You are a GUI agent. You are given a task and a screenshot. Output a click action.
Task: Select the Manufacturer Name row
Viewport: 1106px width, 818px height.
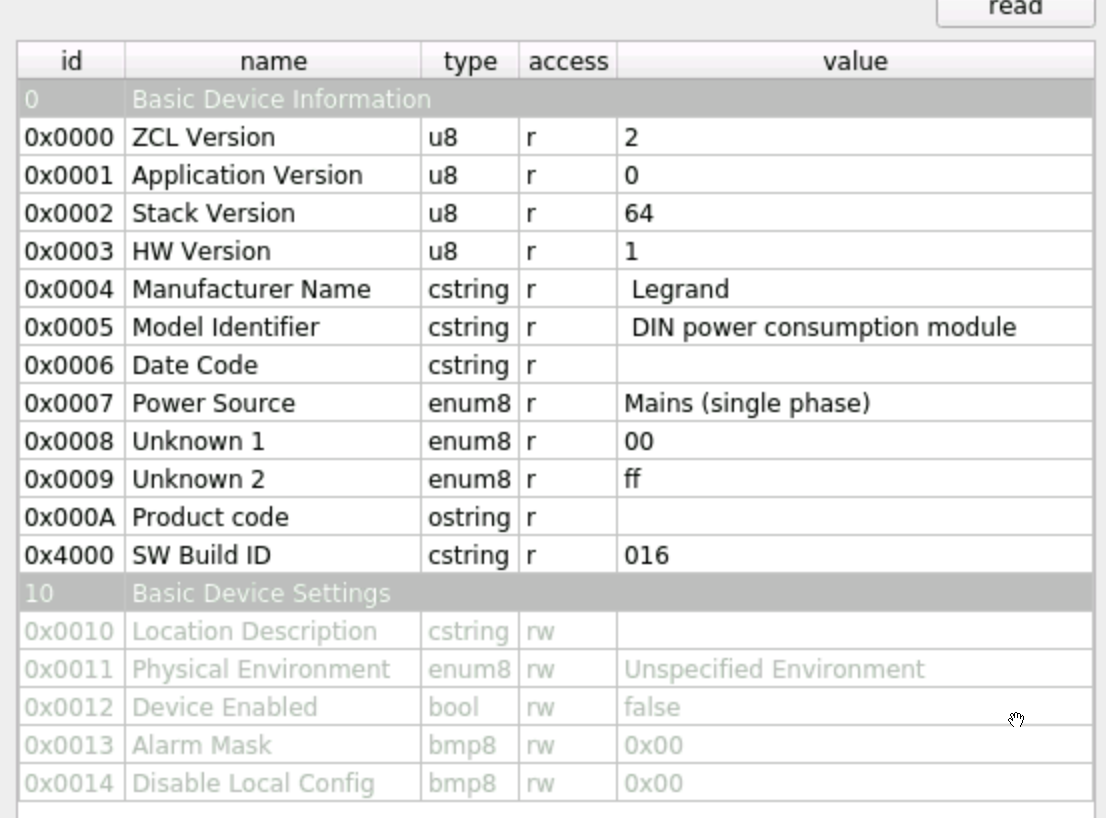pos(556,290)
